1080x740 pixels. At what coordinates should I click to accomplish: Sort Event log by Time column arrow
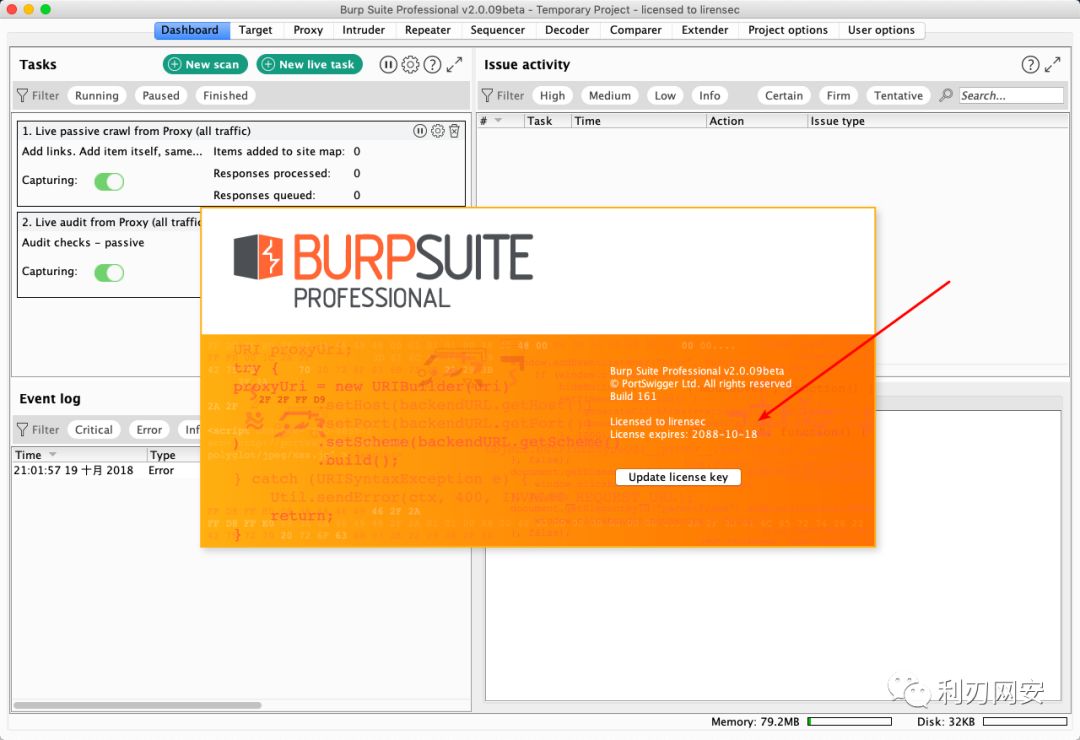point(52,455)
